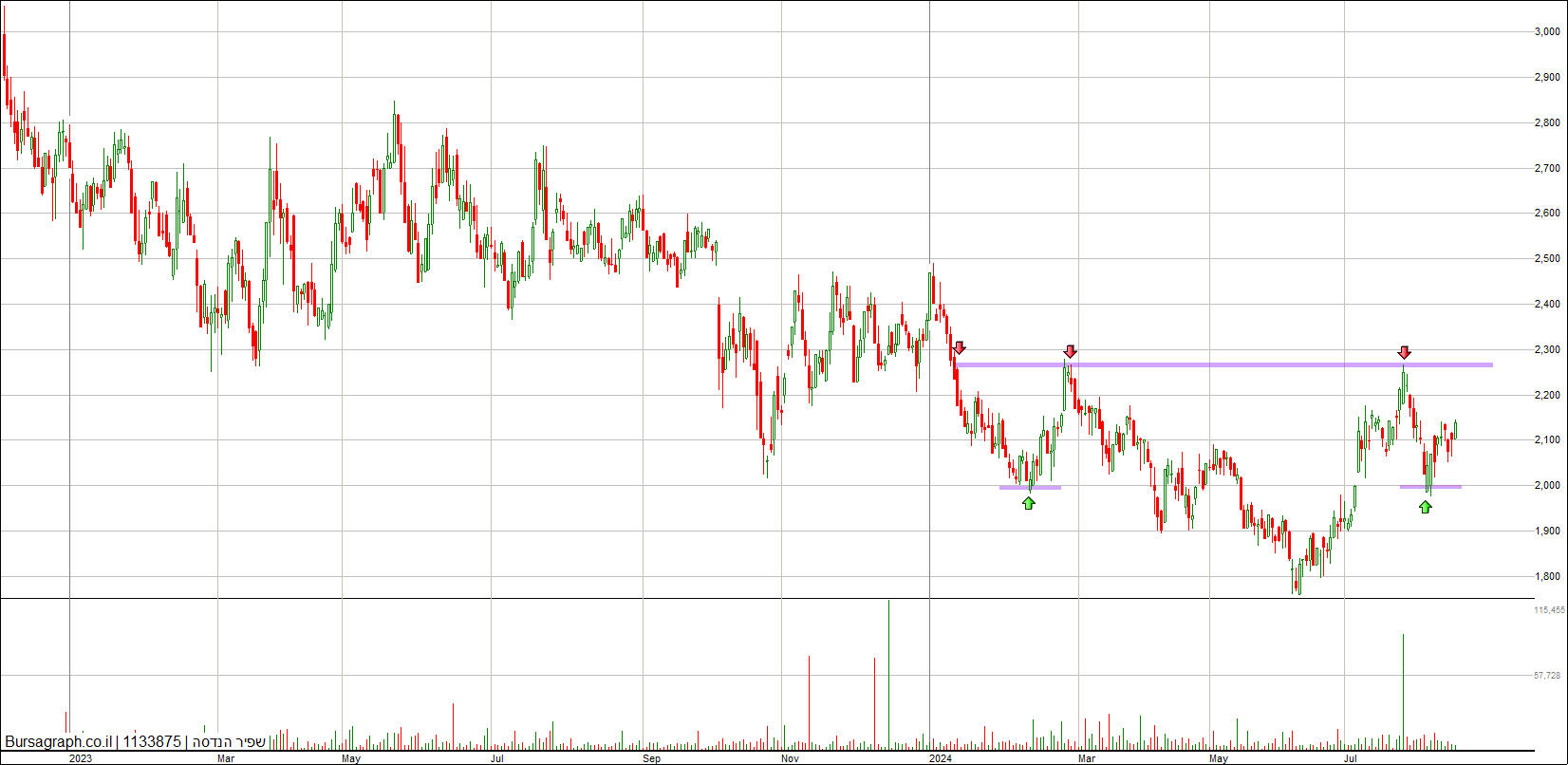Screen dimensions: 1568x765
Task: Click the 2,500 price axis label
Action: (1547, 258)
